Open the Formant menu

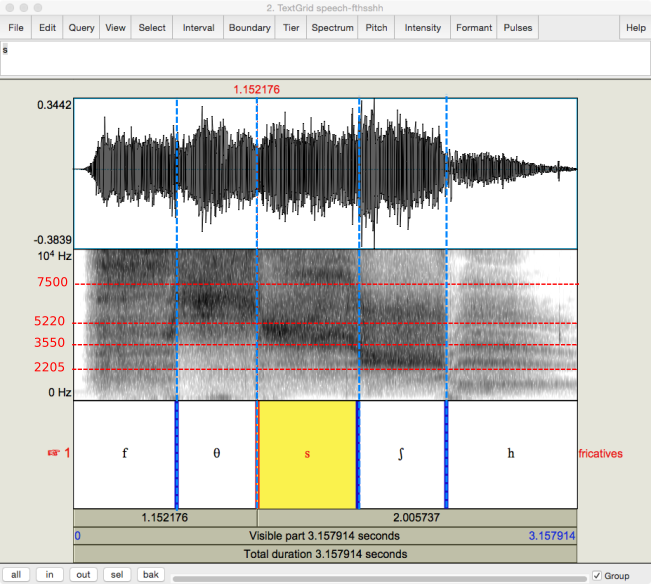click(474, 28)
